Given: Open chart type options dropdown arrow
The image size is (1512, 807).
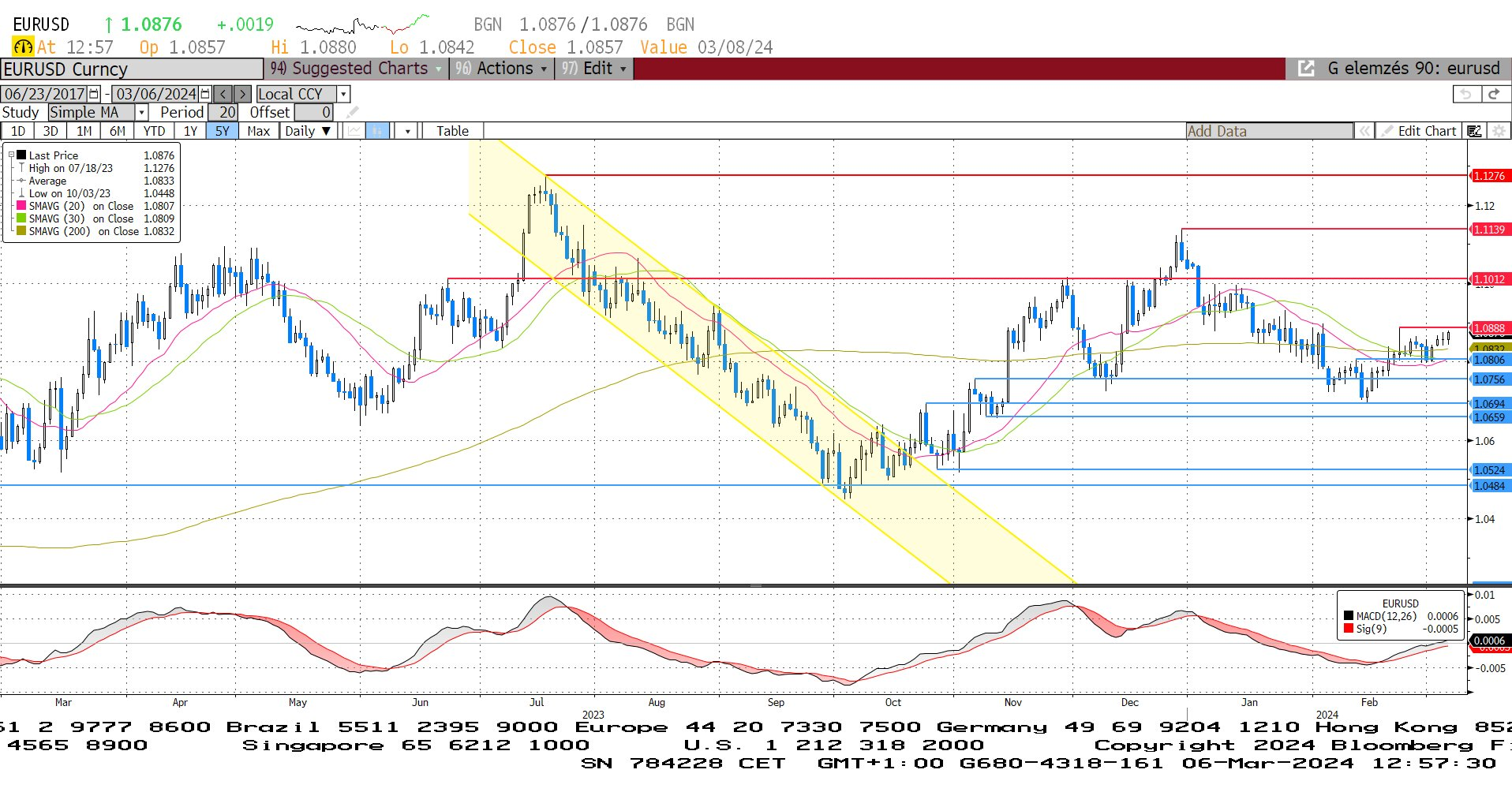Looking at the screenshot, I should 407,131.
